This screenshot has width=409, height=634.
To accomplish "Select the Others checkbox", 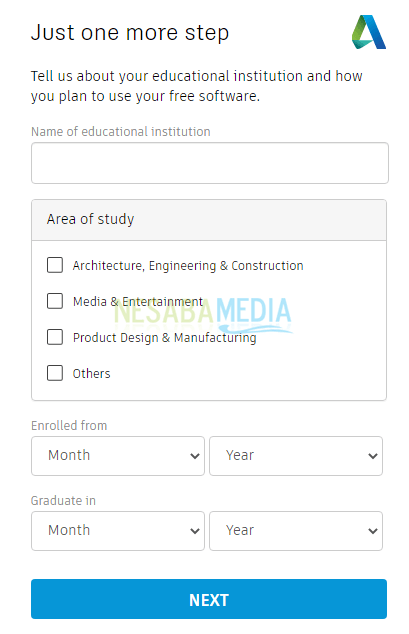I will click(55, 373).
